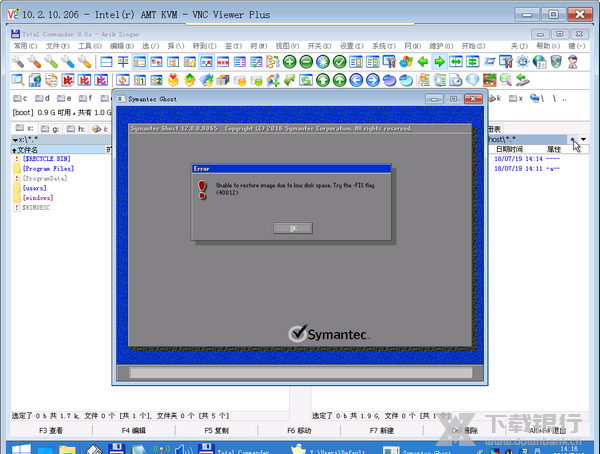The height and width of the screenshot is (454, 600).
Task: Click the F7 新建 function button
Action: (x=382, y=431)
